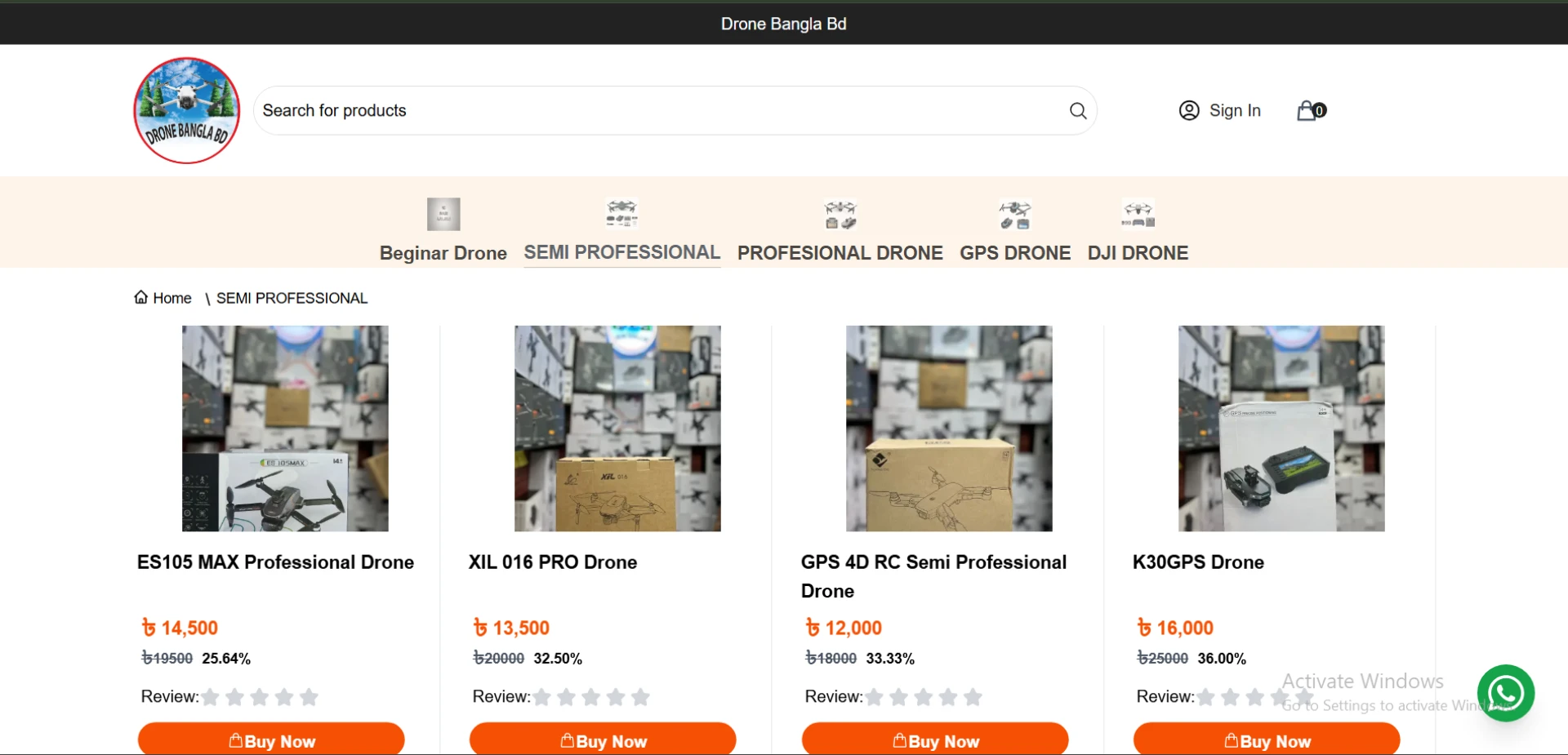The image size is (1568, 755).
Task: Click the search magnifier icon
Action: pos(1078,110)
